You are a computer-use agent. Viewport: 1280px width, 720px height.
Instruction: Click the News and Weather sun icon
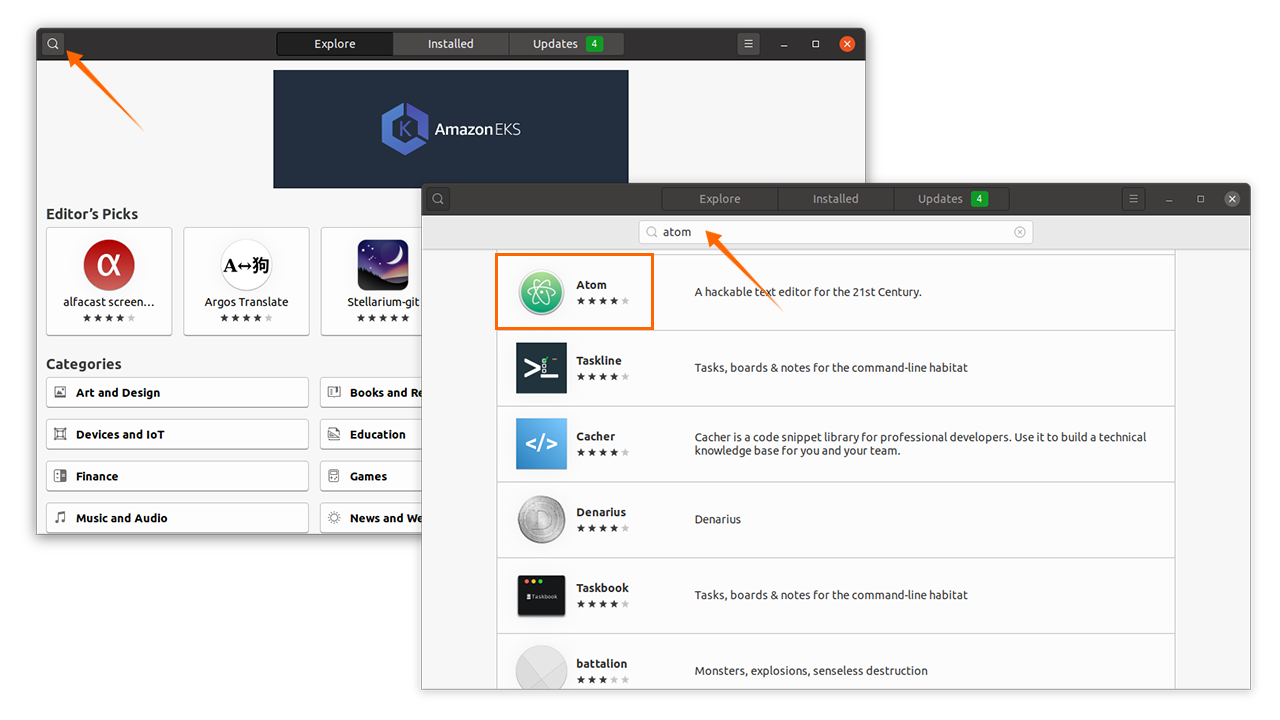click(x=334, y=518)
